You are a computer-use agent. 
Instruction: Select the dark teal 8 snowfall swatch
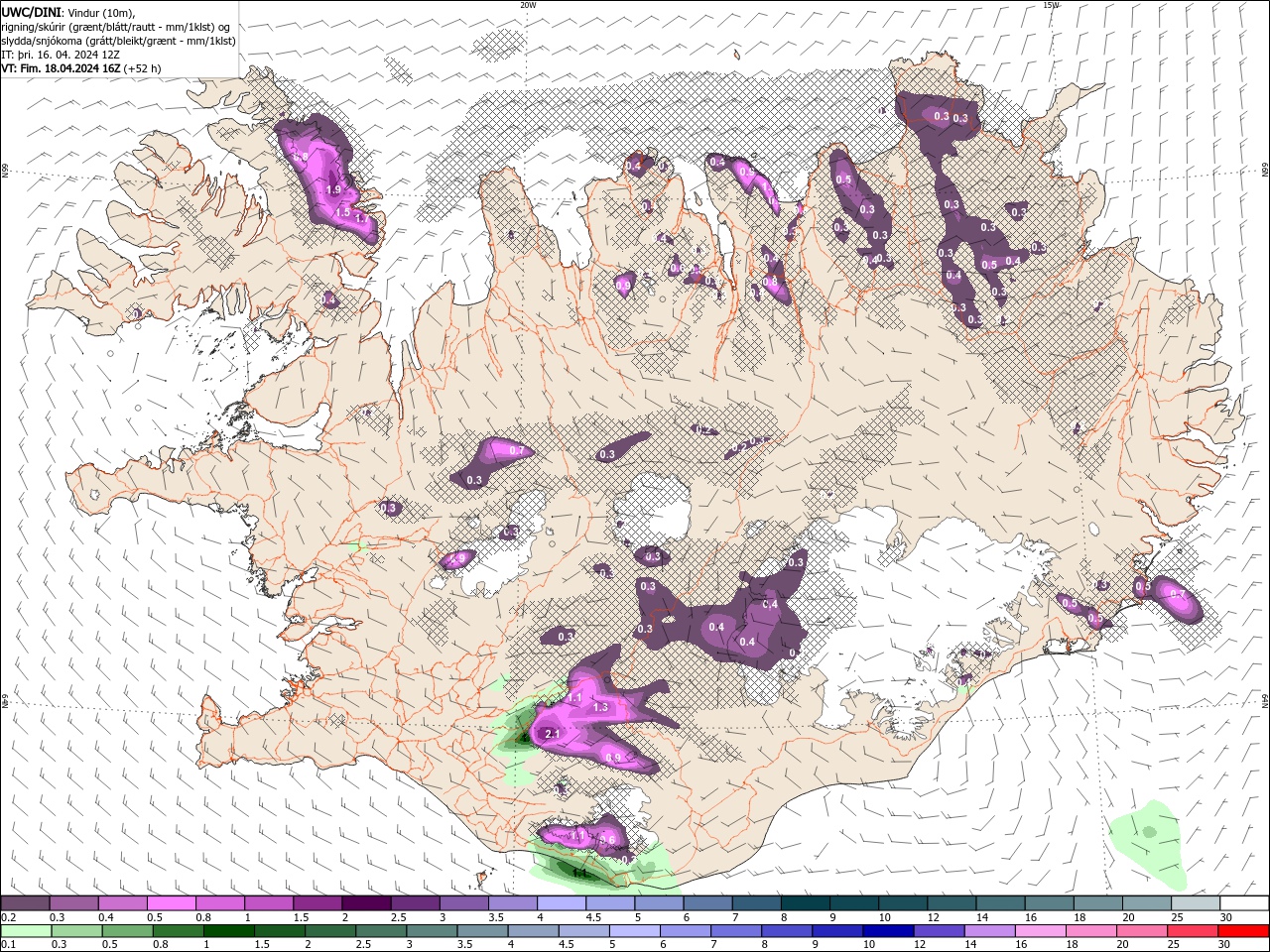806,903
